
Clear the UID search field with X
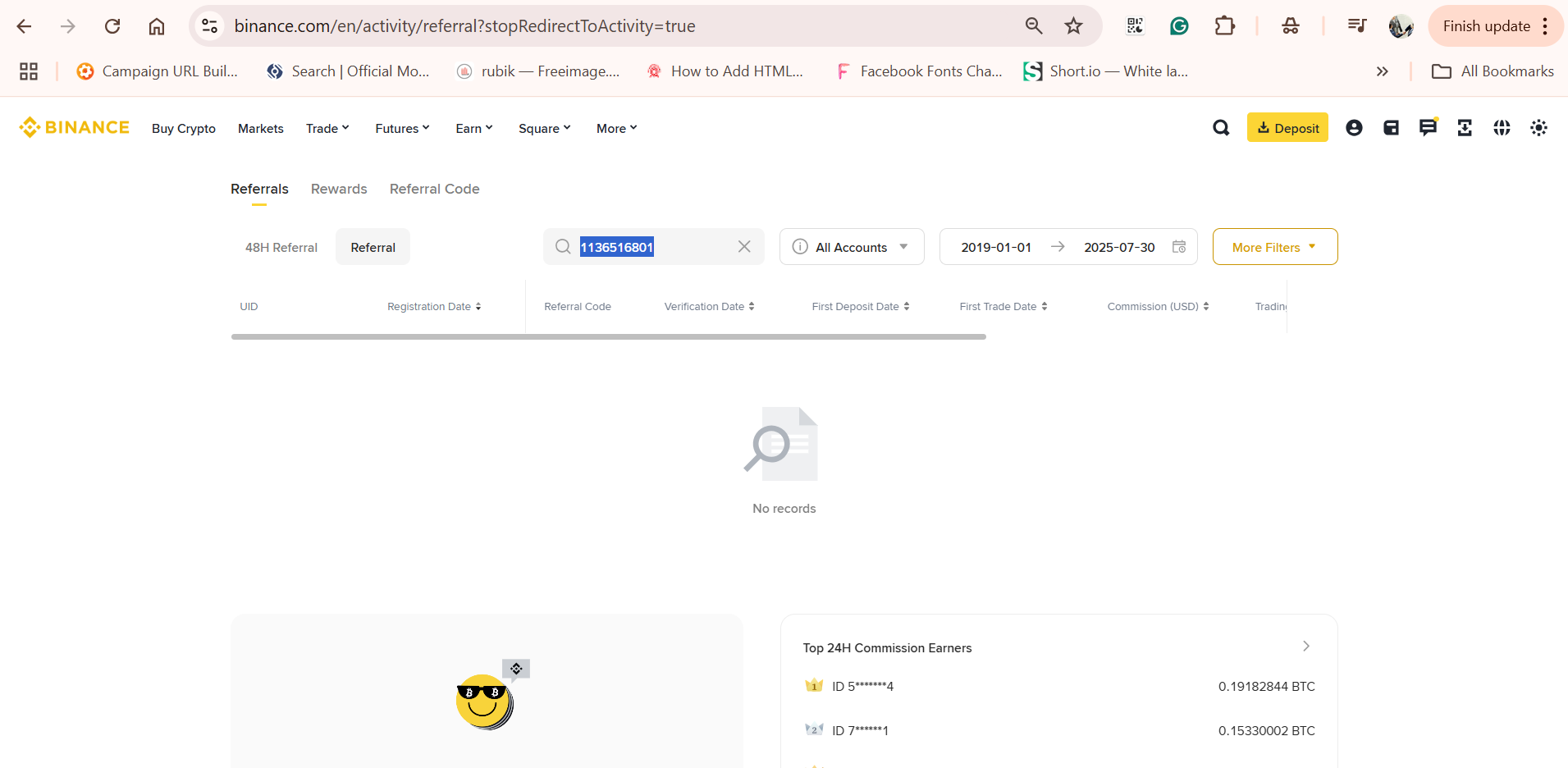coord(744,246)
